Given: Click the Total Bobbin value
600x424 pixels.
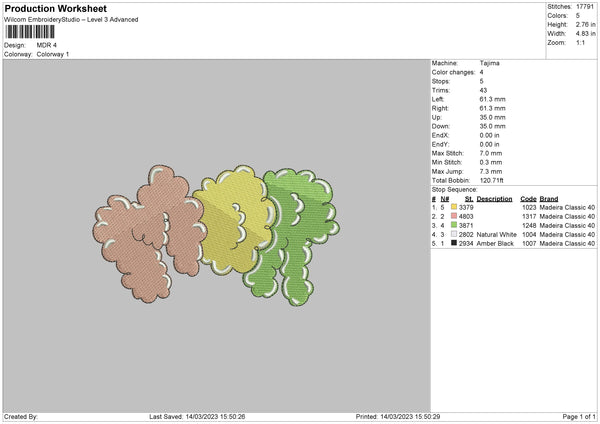Looking at the screenshot, I should [x=491, y=180].
